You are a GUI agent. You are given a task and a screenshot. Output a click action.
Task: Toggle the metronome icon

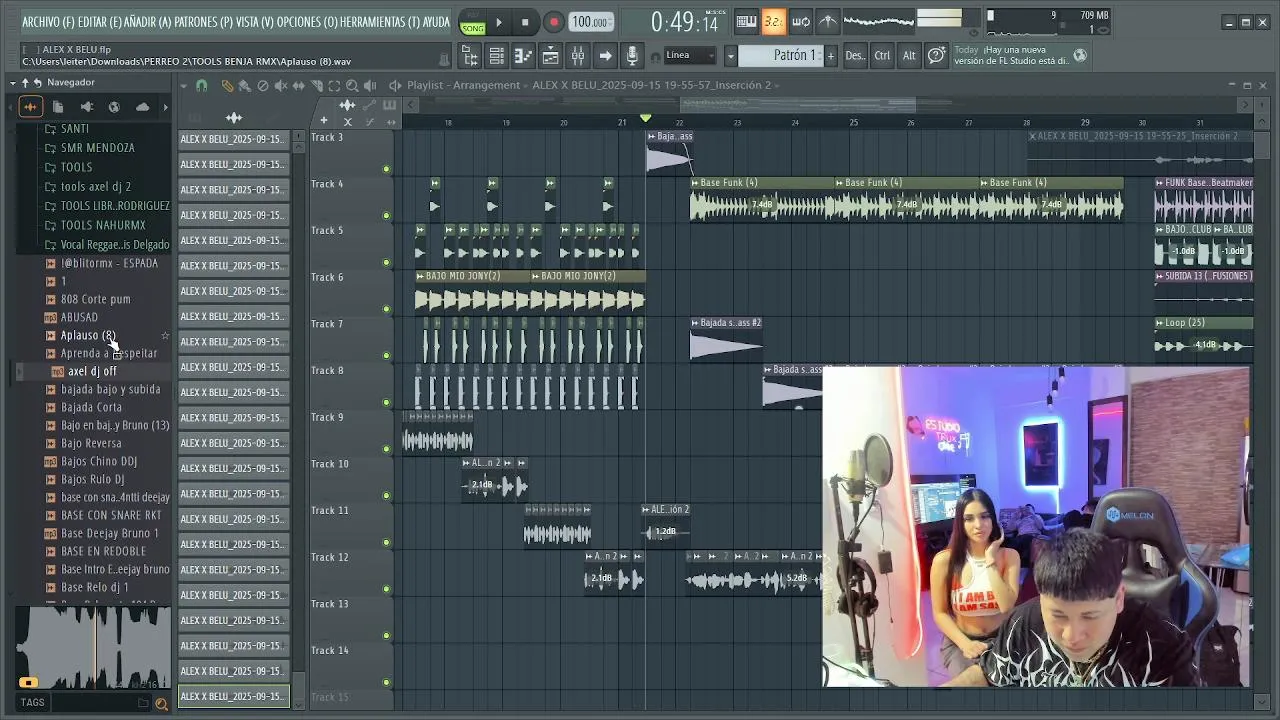828,21
